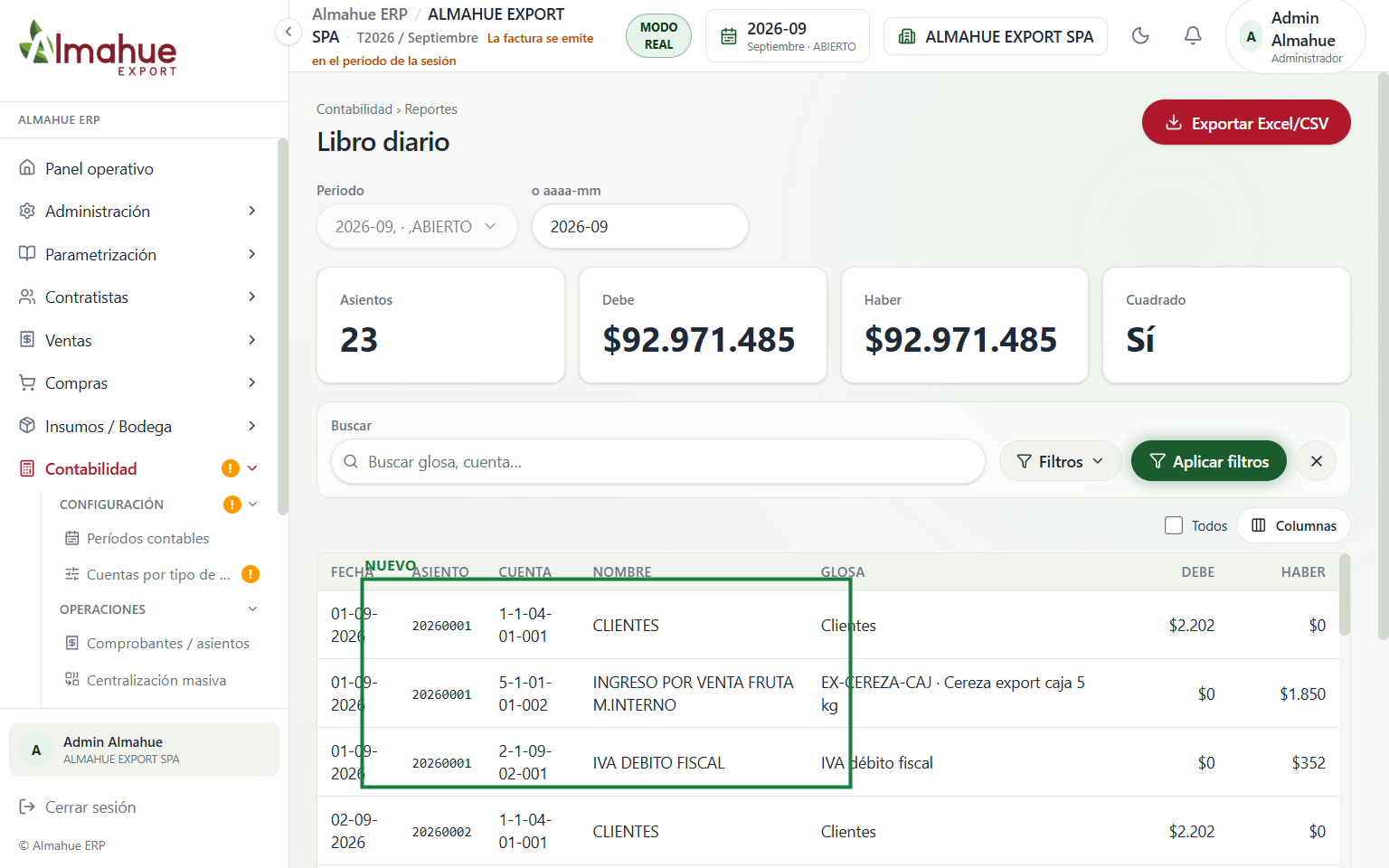
Task: Click the Cerrar sesión logout icon
Action: [27, 807]
